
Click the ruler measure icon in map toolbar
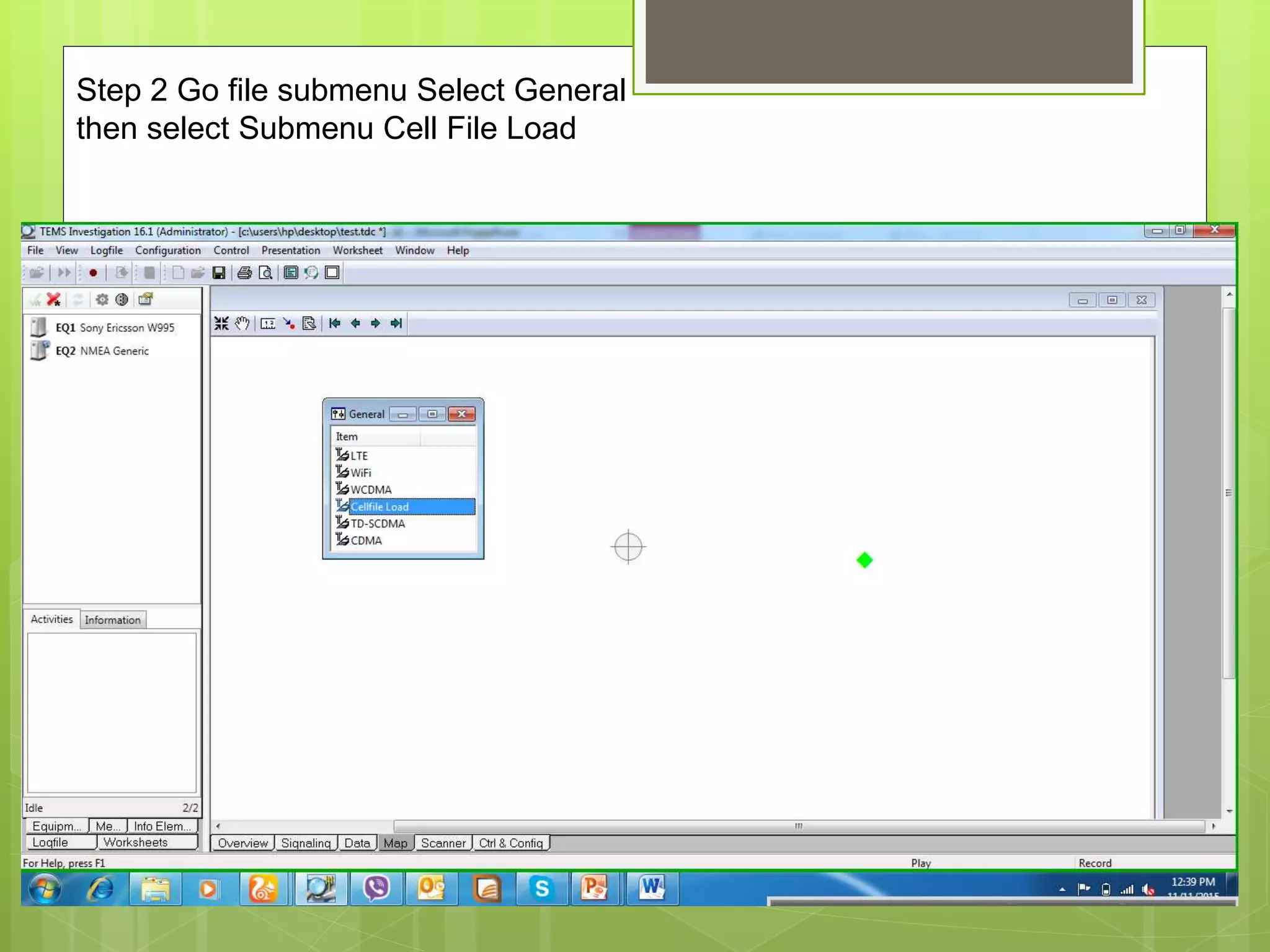pyautogui.click(x=268, y=324)
